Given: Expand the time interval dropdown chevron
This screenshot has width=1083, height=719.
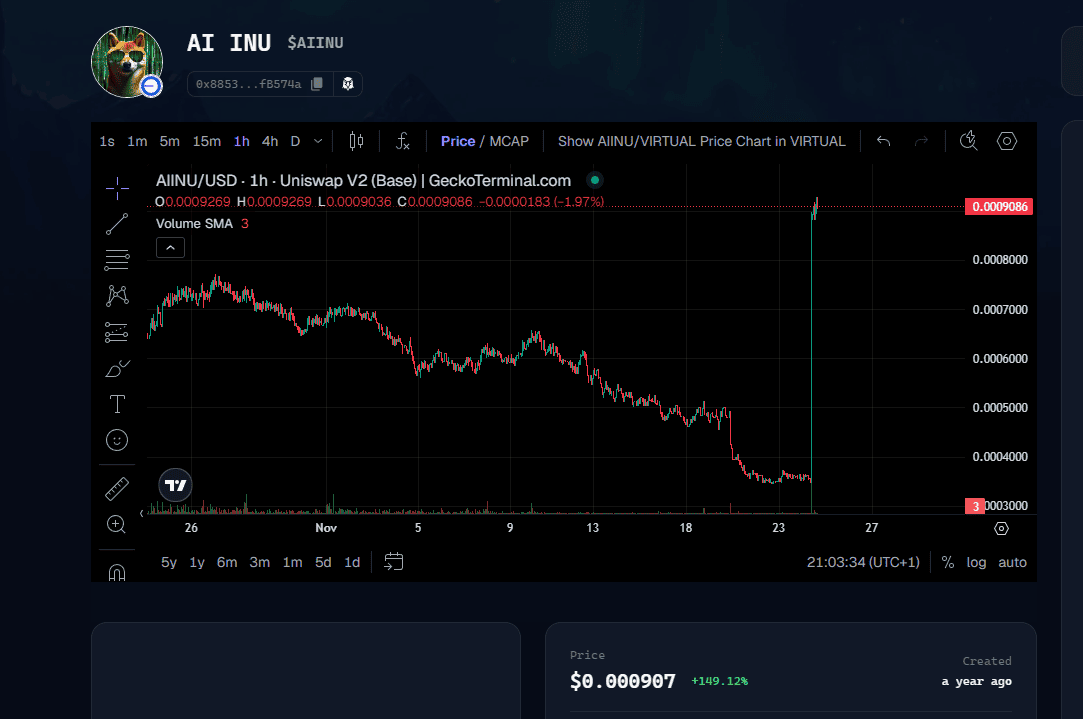Looking at the screenshot, I should 318,141.
